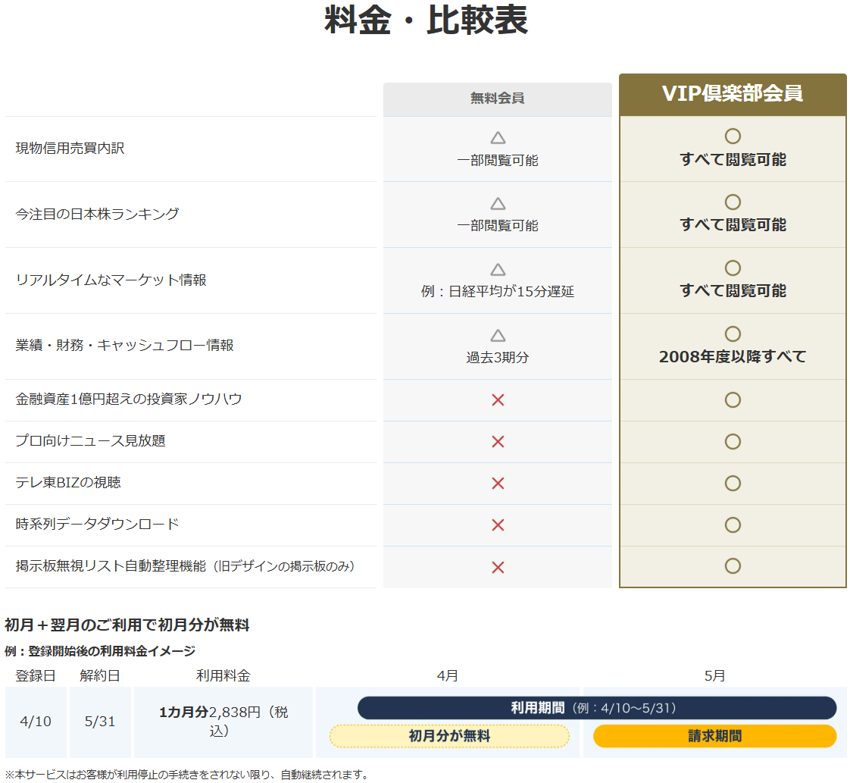Click the 初月分が無料 pill
This screenshot has height=783, width=850.
[x=449, y=736]
